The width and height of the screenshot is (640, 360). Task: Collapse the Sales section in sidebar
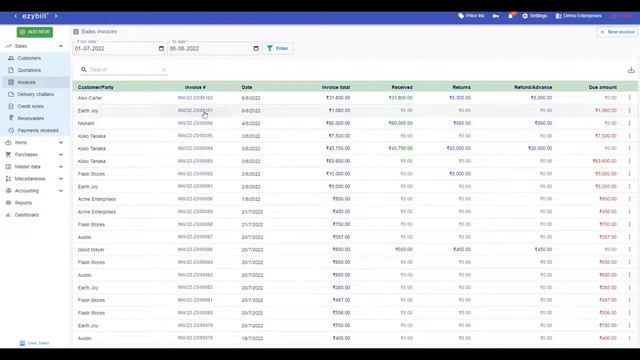pyautogui.click(x=61, y=46)
